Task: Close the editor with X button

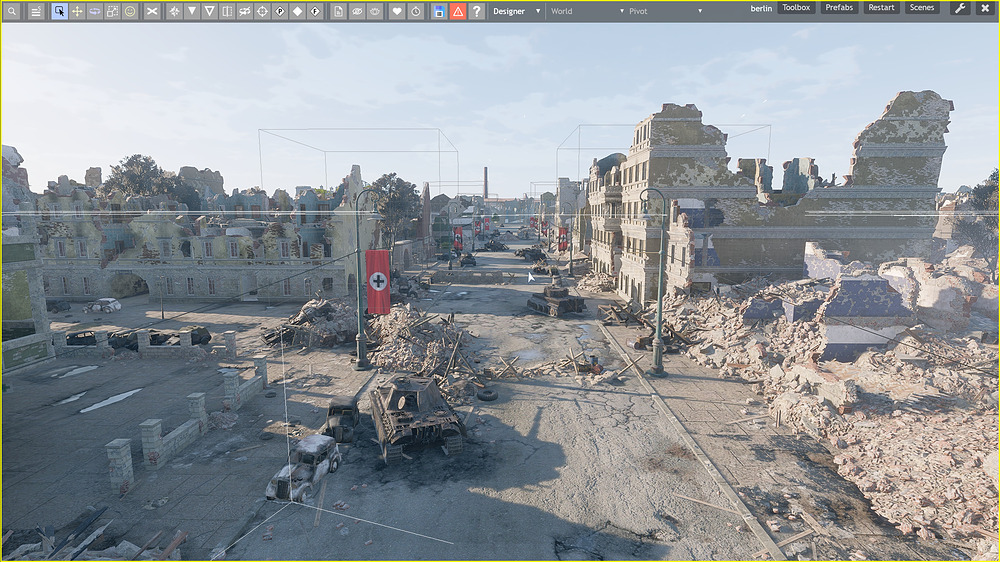Action: (985, 8)
